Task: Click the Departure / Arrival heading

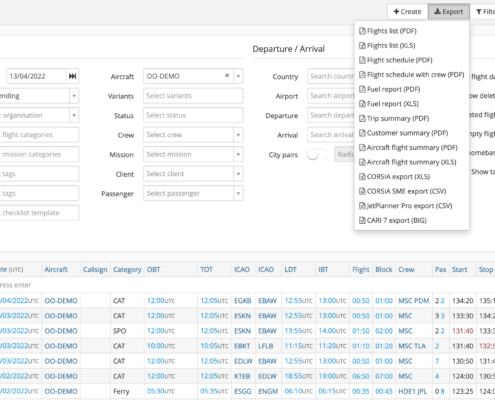Action: click(288, 49)
